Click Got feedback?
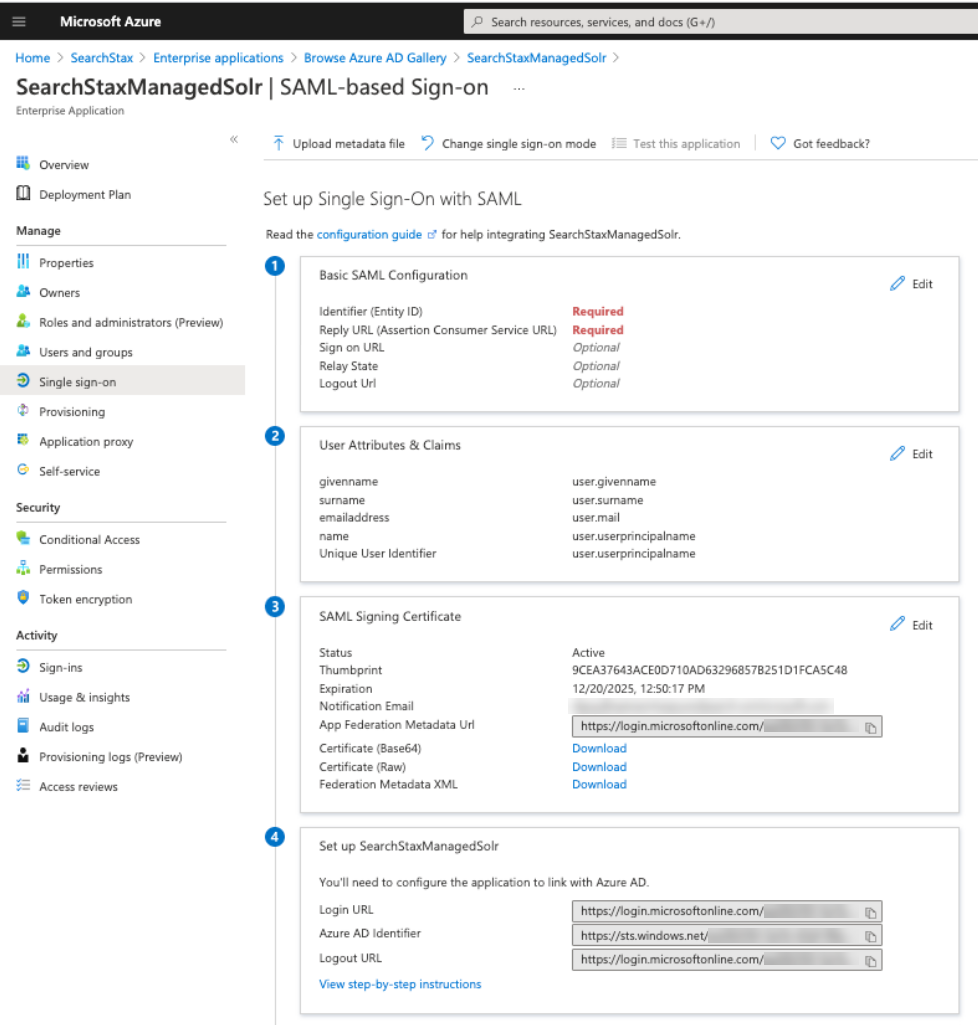This screenshot has width=978, height=1025. click(x=820, y=144)
